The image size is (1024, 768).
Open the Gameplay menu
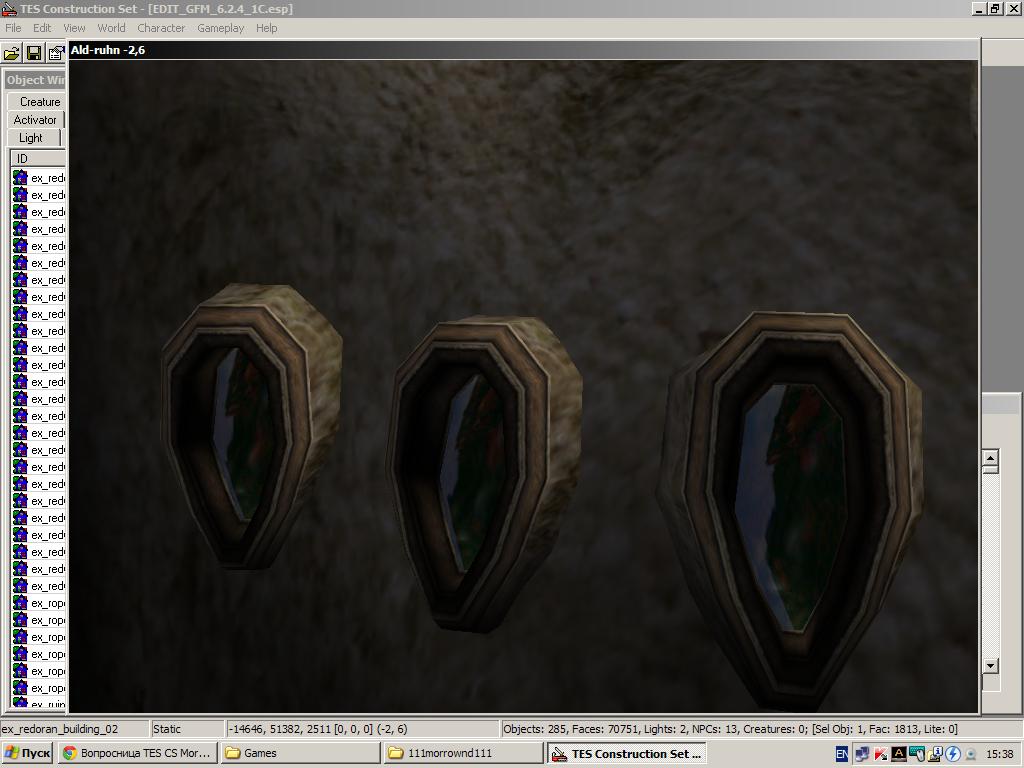220,28
